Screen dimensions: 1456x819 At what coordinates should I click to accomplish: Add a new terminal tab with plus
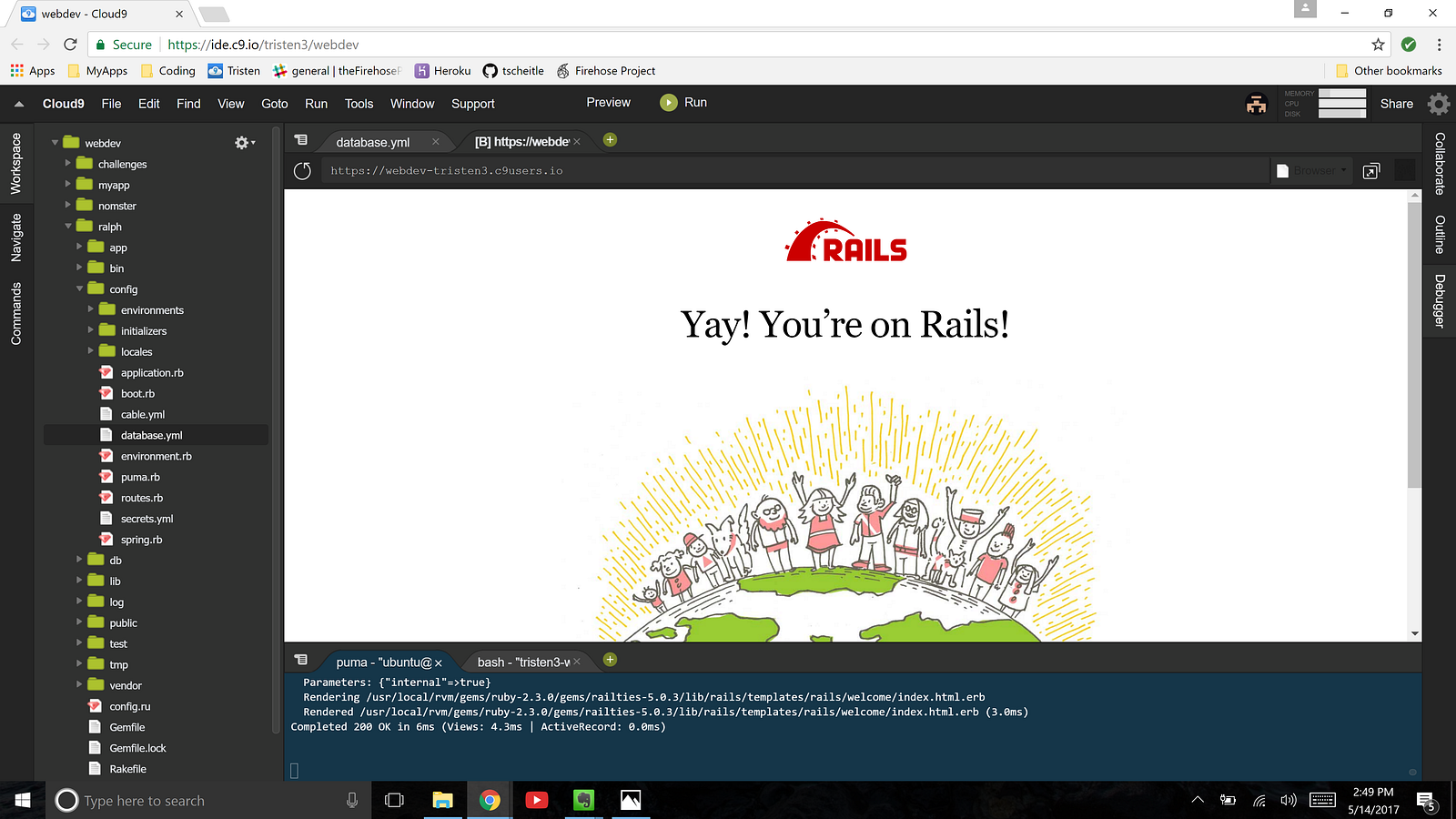[x=610, y=660]
